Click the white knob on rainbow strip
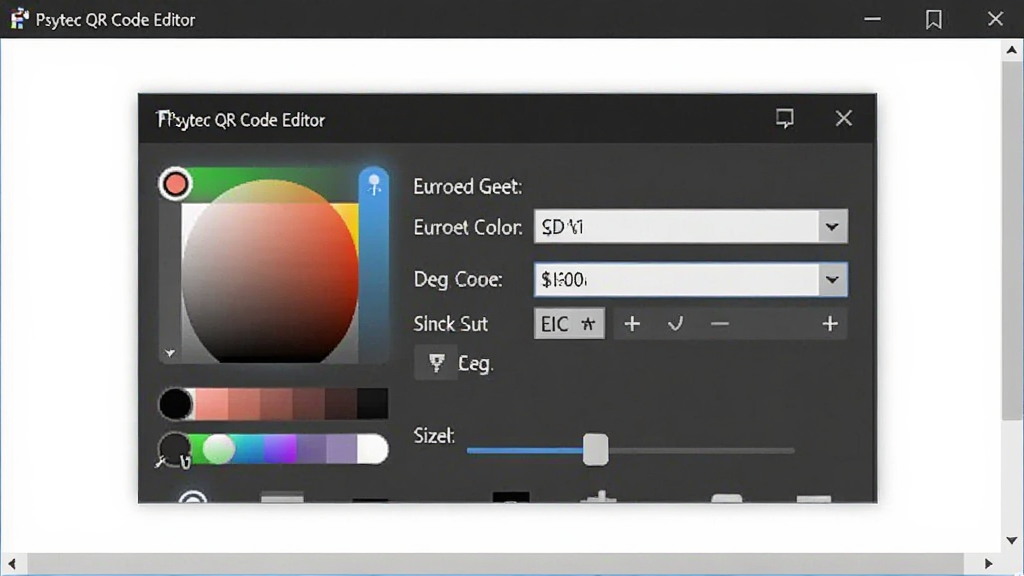 pos(218,449)
